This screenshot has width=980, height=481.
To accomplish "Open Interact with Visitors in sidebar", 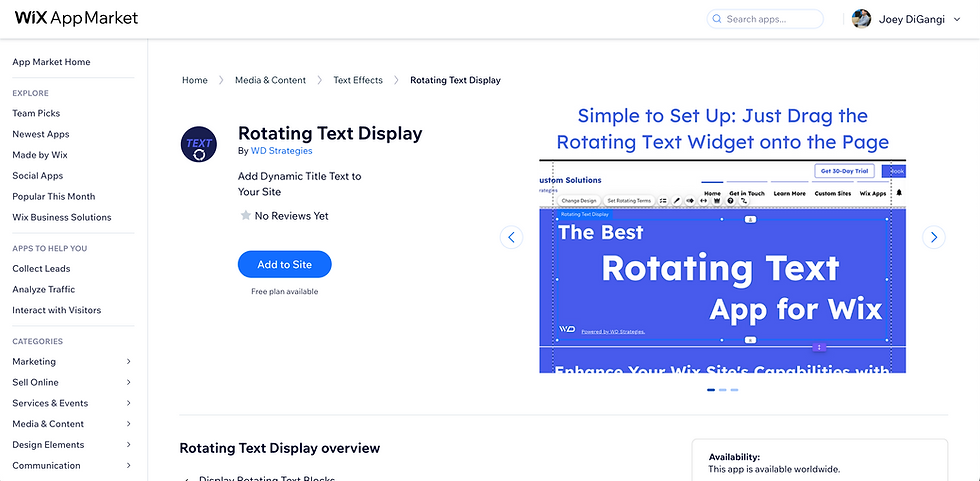I will point(56,310).
